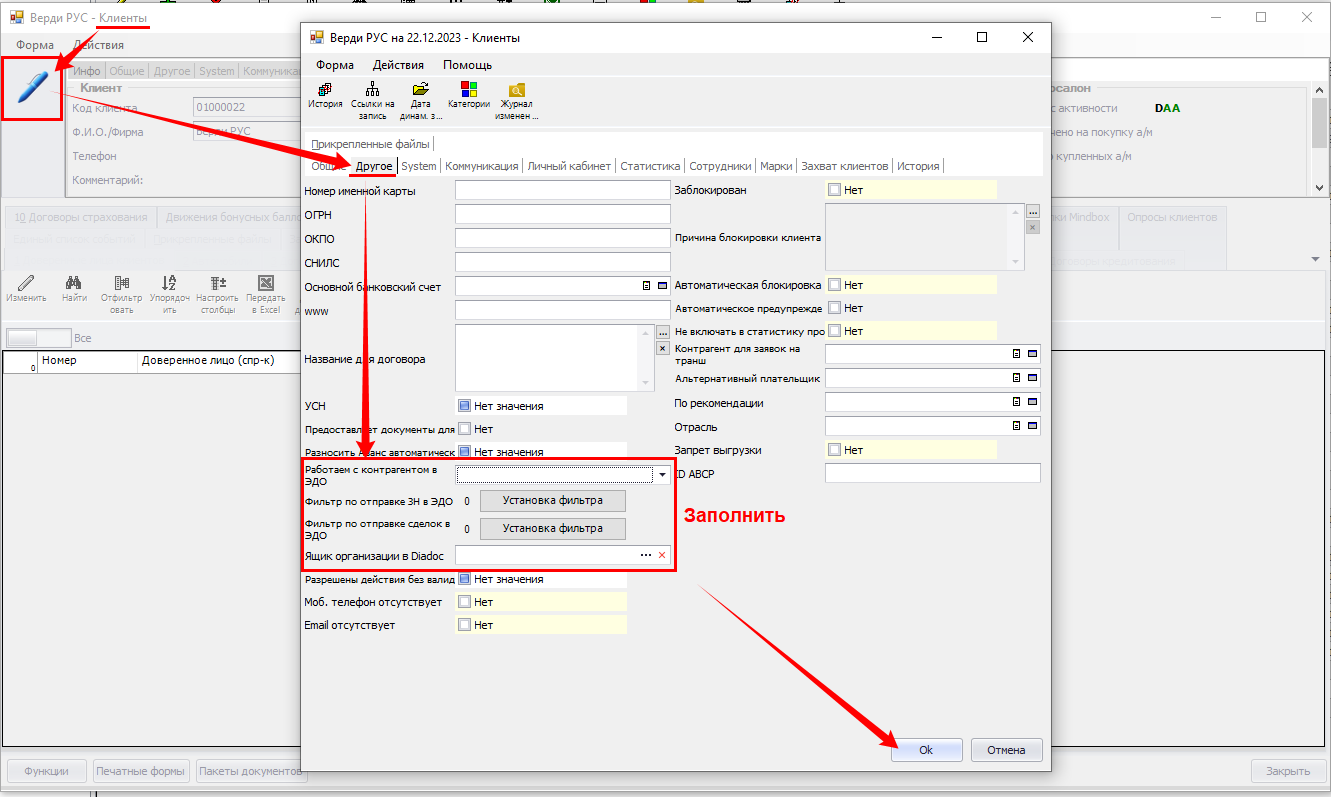The width and height of the screenshot is (1331, 797).
Task: Click the Все toggle slider
Action: point(38,338)
